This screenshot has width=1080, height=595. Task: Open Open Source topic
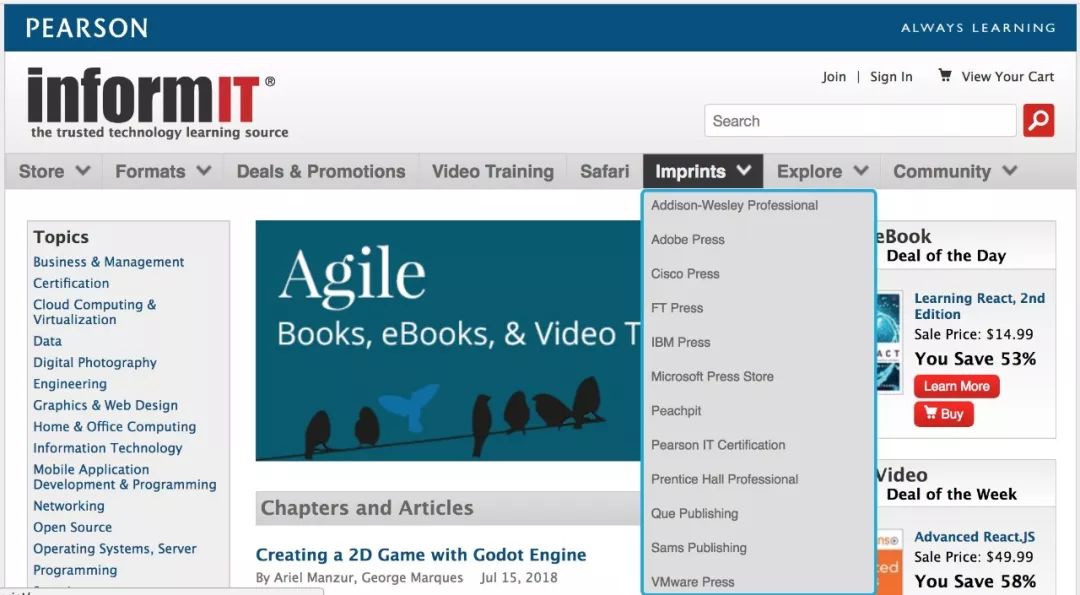72,527
